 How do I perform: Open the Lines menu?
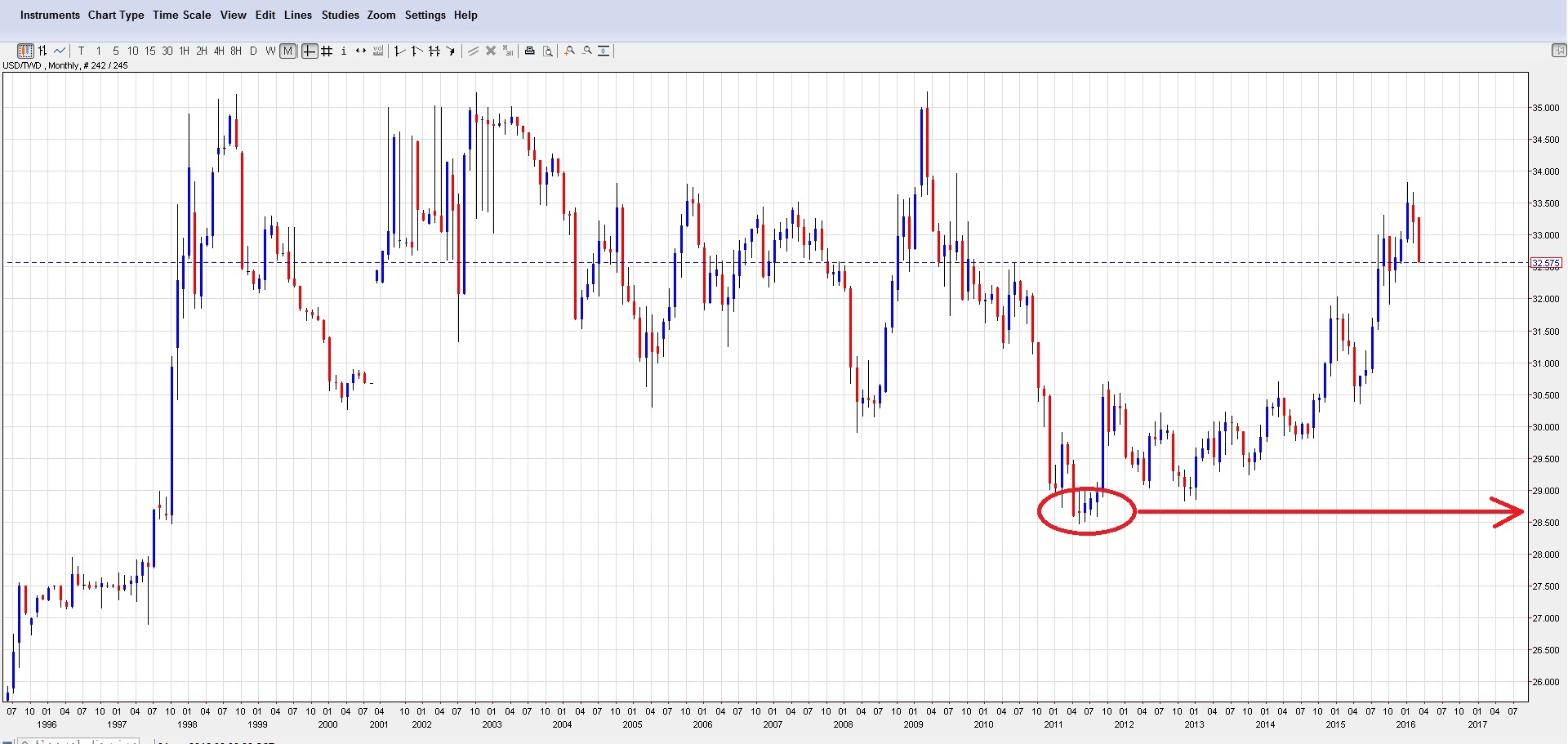tap(298, 15)
